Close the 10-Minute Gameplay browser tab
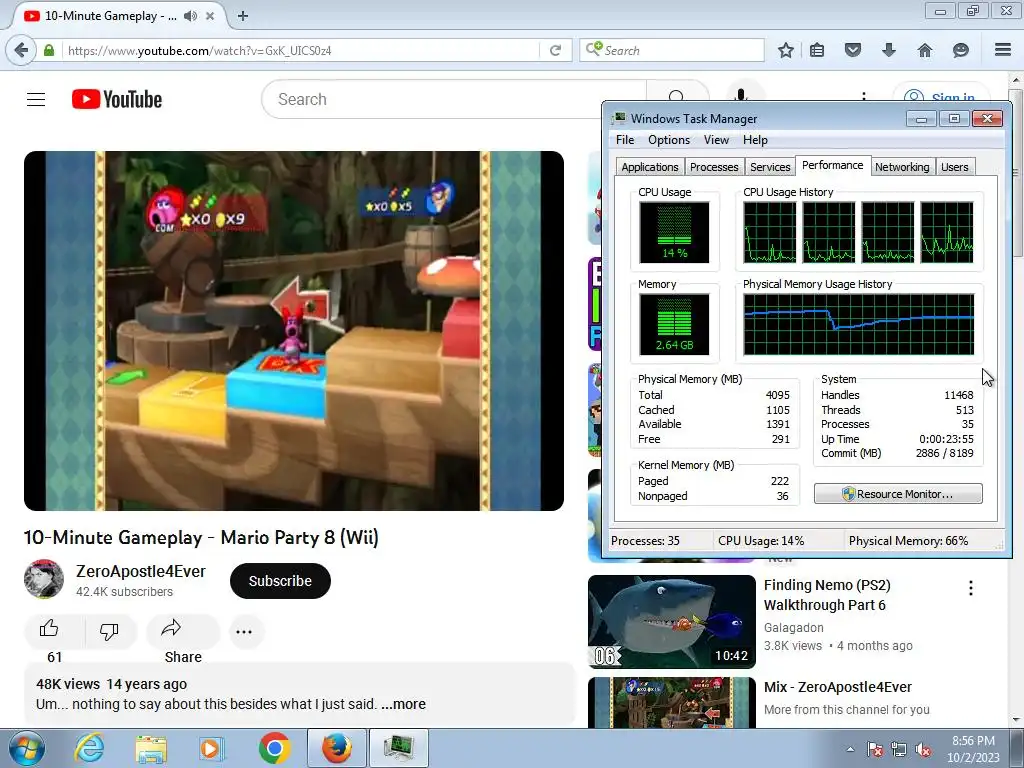Viewport: 1024px width, 768px height. pyautogui.click(x=210, y=16)
